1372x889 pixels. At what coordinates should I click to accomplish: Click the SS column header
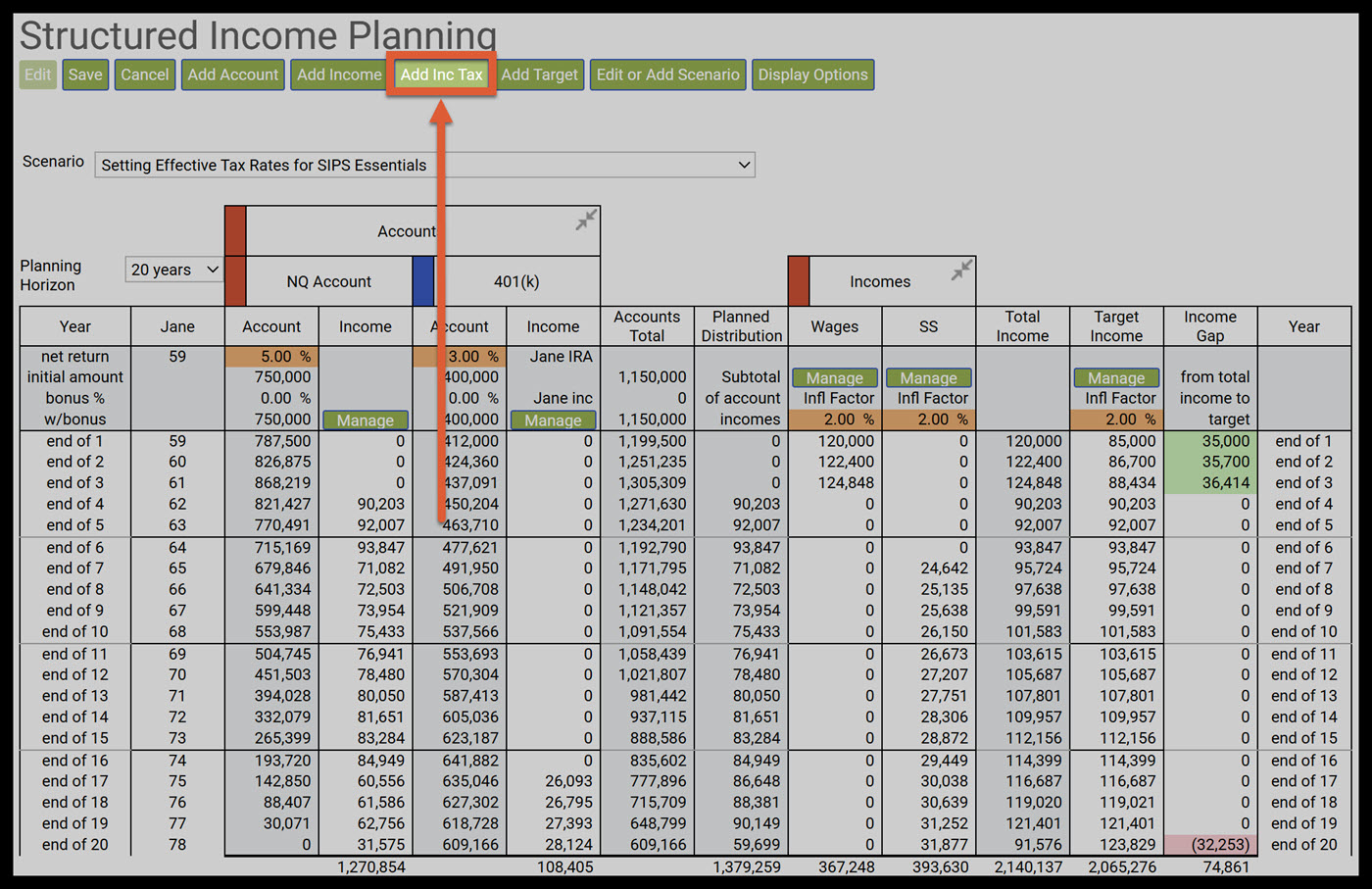929,326
